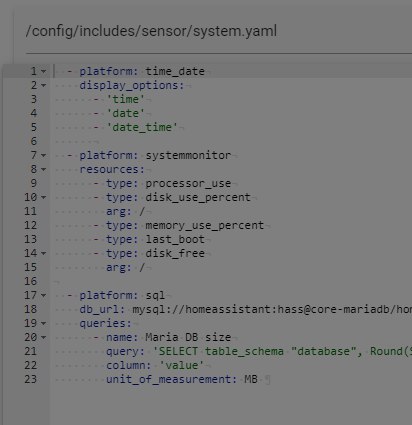Image resolution: width=412 pixels, height=425 pixels.
Task: Click 'disk_use_percent' value on line 10
Action: 198,197
